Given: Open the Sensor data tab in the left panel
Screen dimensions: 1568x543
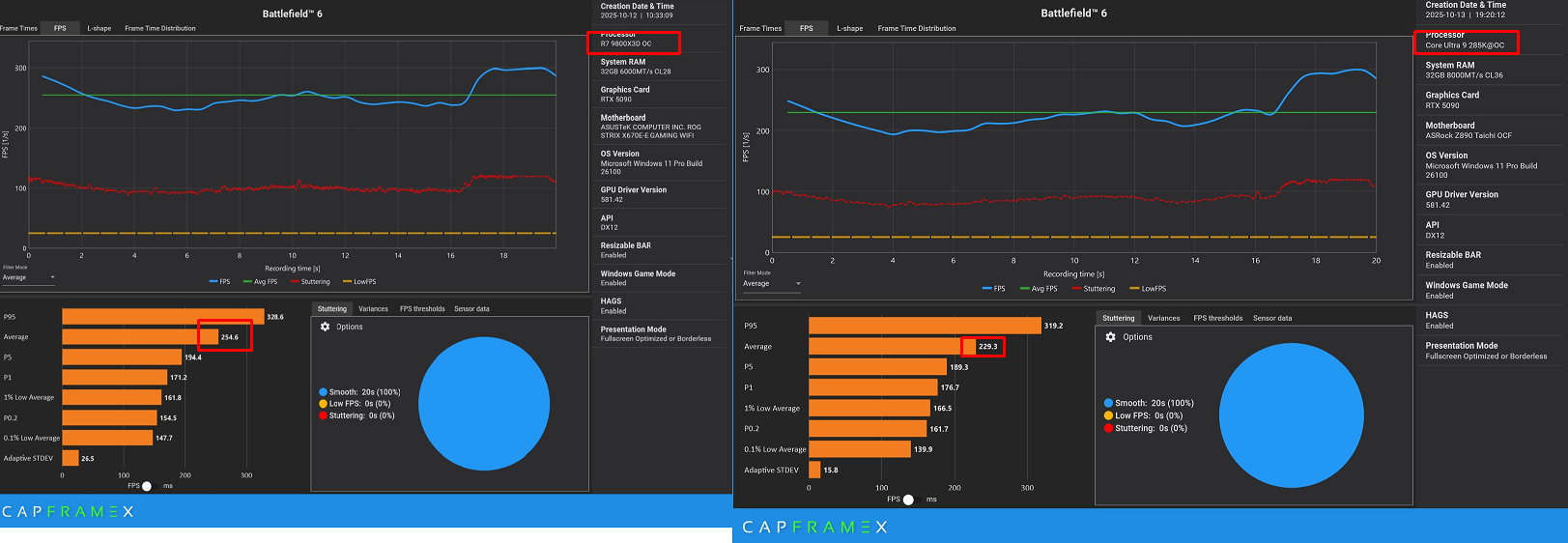Looking at the screenshot, I should coord(471,309).
